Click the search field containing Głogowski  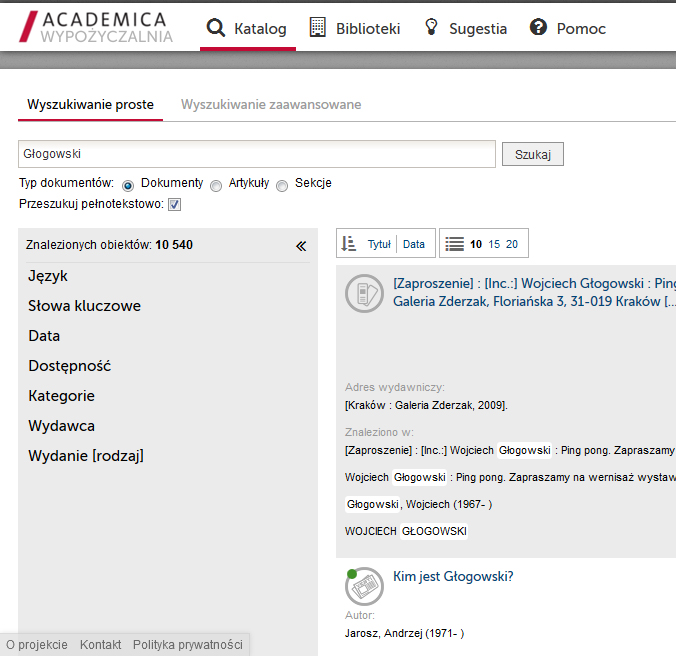pyautogui.click(x=257, y=154)
